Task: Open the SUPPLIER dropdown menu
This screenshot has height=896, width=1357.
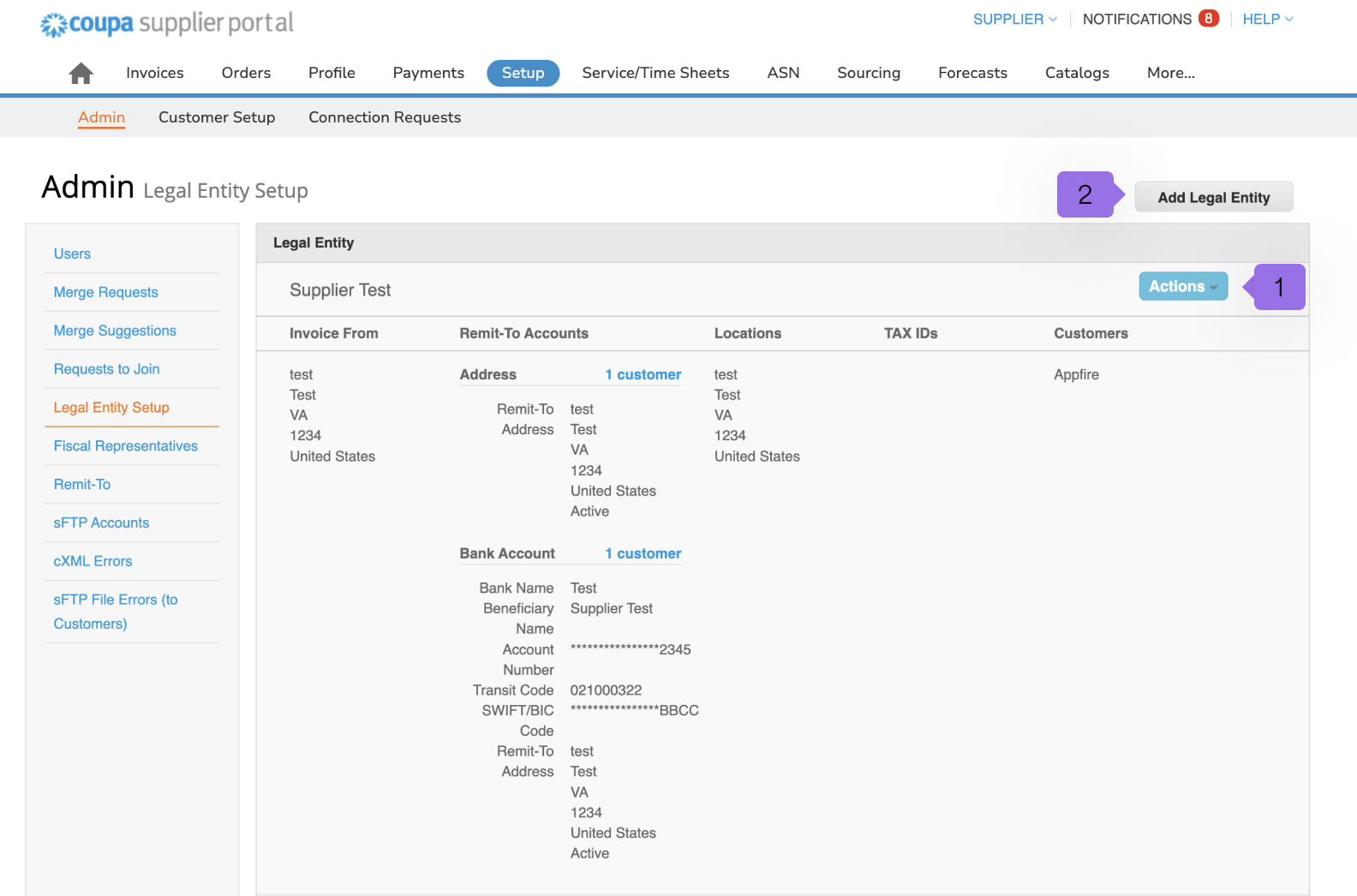Action: pyautogui.click(x=1015, y=19)
